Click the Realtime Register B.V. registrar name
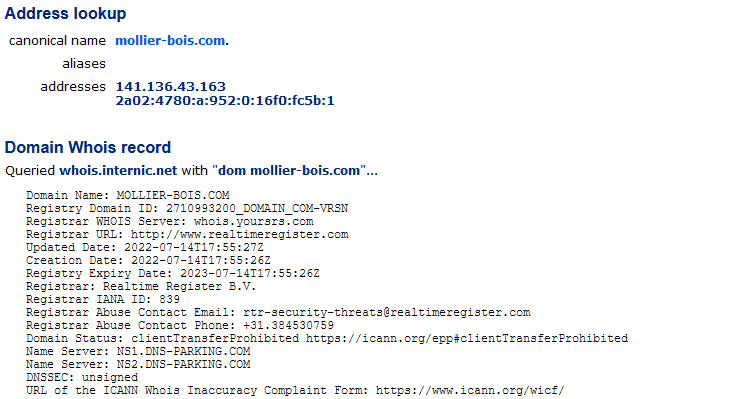The image size is (733, 399). click(x=180, y=286)
